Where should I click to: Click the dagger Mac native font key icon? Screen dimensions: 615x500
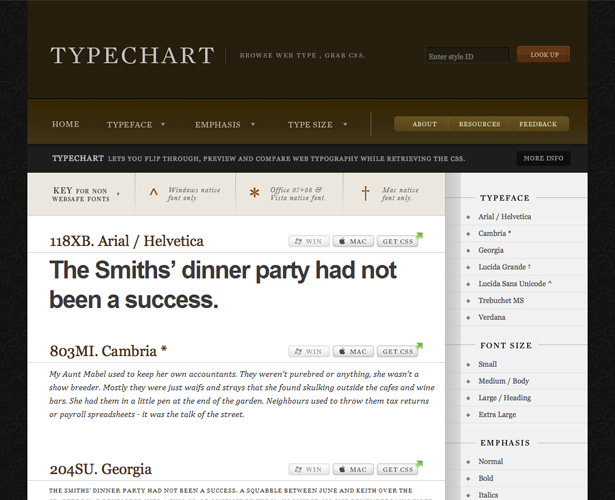pyautogui.click(x=365, y=194)
